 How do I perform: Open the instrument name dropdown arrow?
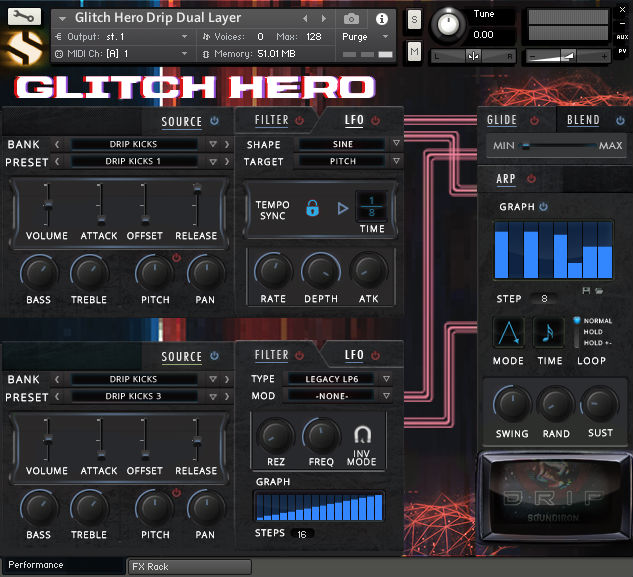pos(62,19)
